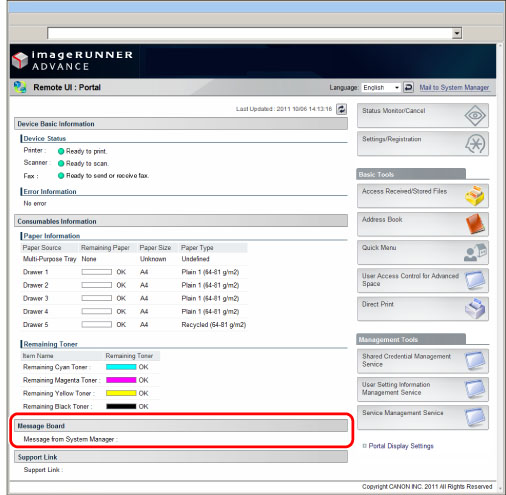Open User Access Control for Advanced Space
Screen dimensions: 506x495
tap(423, 281)
